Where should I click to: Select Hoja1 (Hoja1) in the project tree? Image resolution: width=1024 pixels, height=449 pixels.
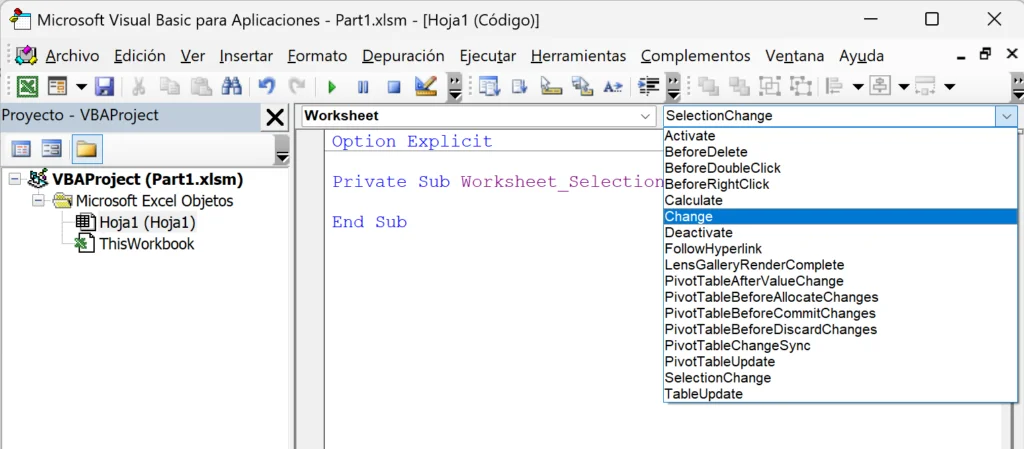point(148,223)
